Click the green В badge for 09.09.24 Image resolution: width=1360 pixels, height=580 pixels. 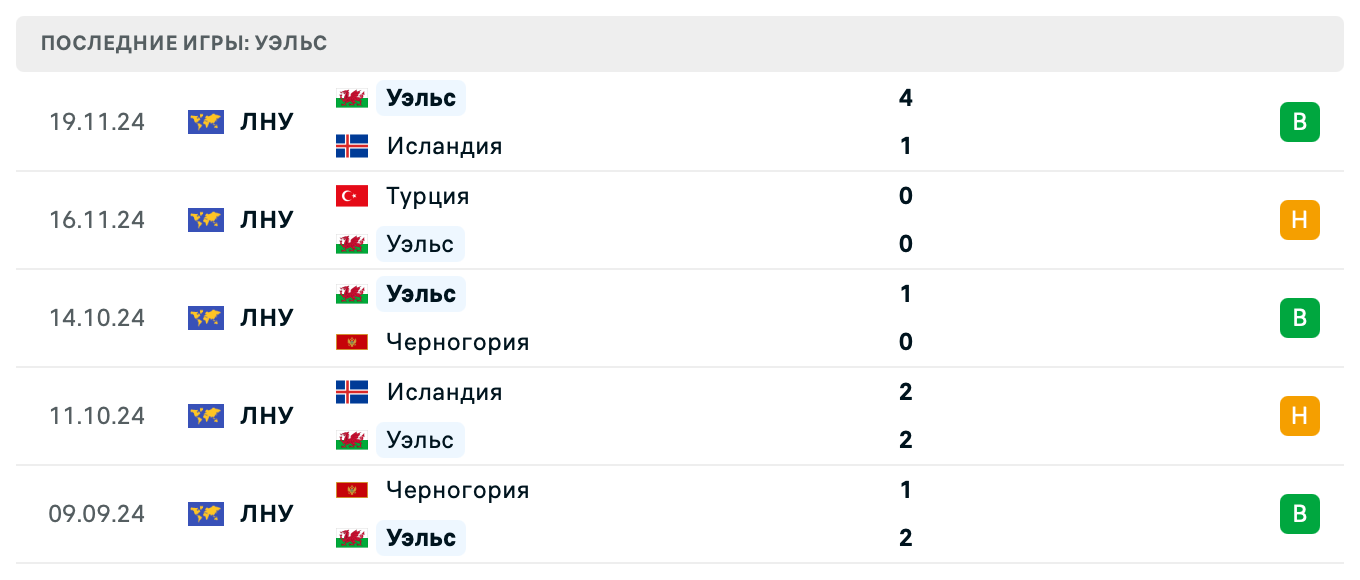(1299, 514)
